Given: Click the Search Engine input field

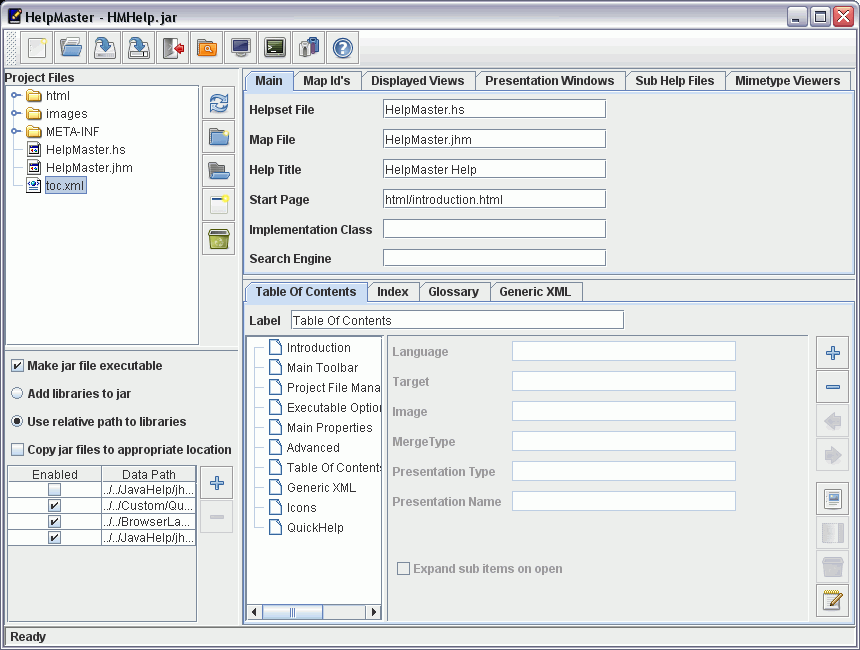Looking at the screenshot, I should [x=494, y=258].
